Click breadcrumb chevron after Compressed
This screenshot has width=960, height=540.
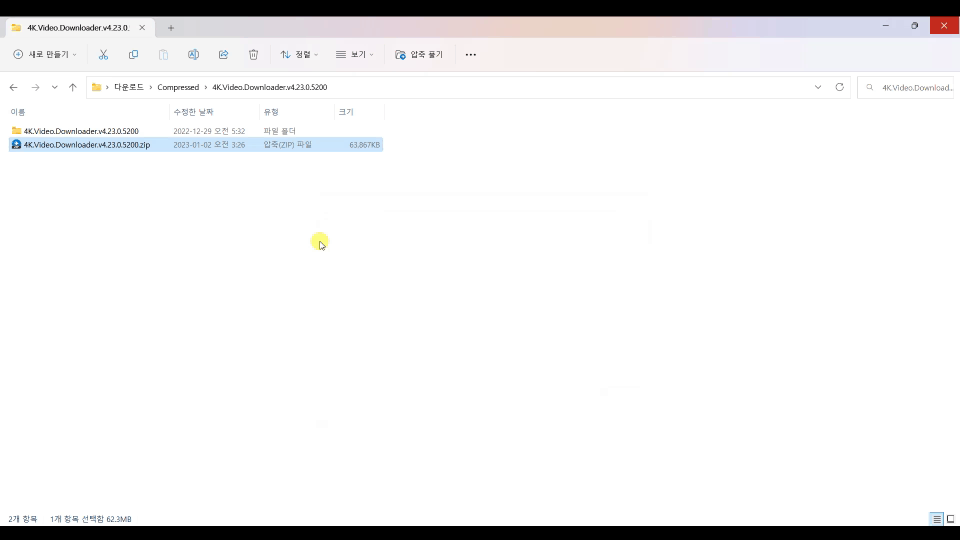coord(206,88)
